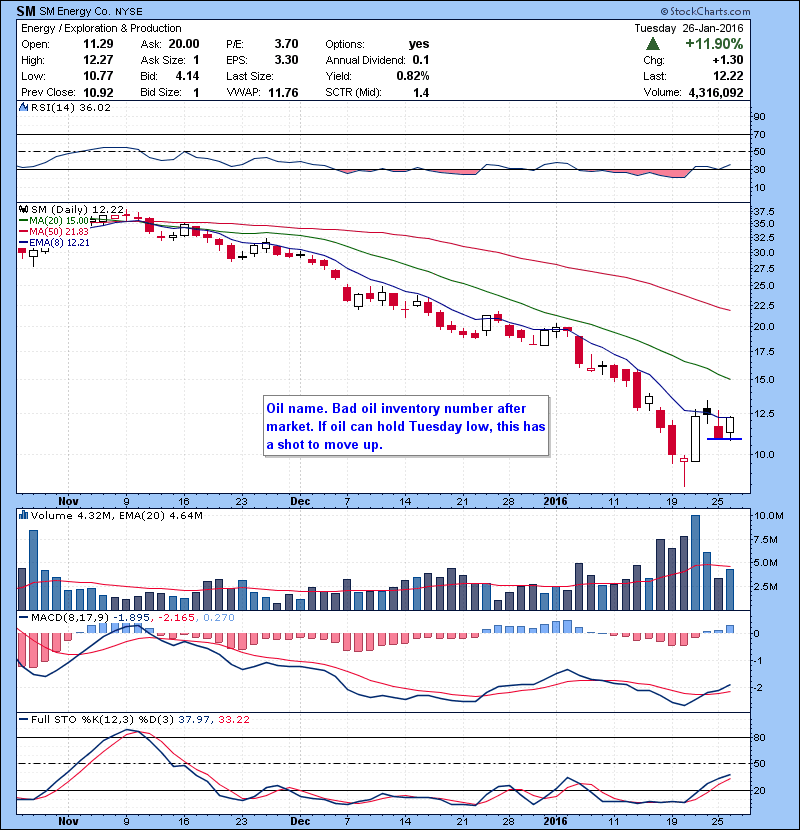Click the EPS value 3.30
Viewport: 800px width, 830px height.
tap(286, 60)
